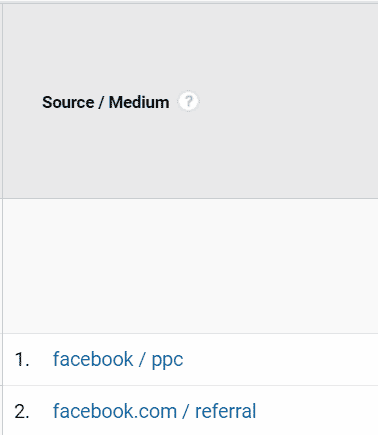Open the facebook.com / referral link
Screen dimensions: 378x435
pos(154,411)
